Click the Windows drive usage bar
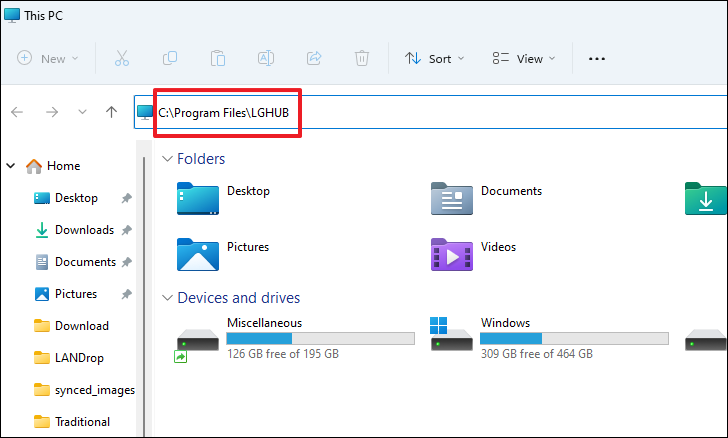 (574, 339)
